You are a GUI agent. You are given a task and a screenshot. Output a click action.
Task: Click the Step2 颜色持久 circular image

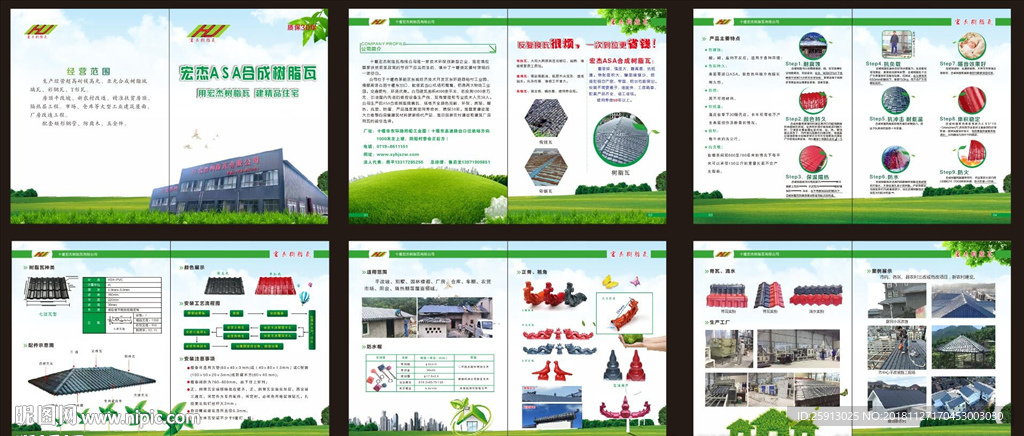point(813,101)
